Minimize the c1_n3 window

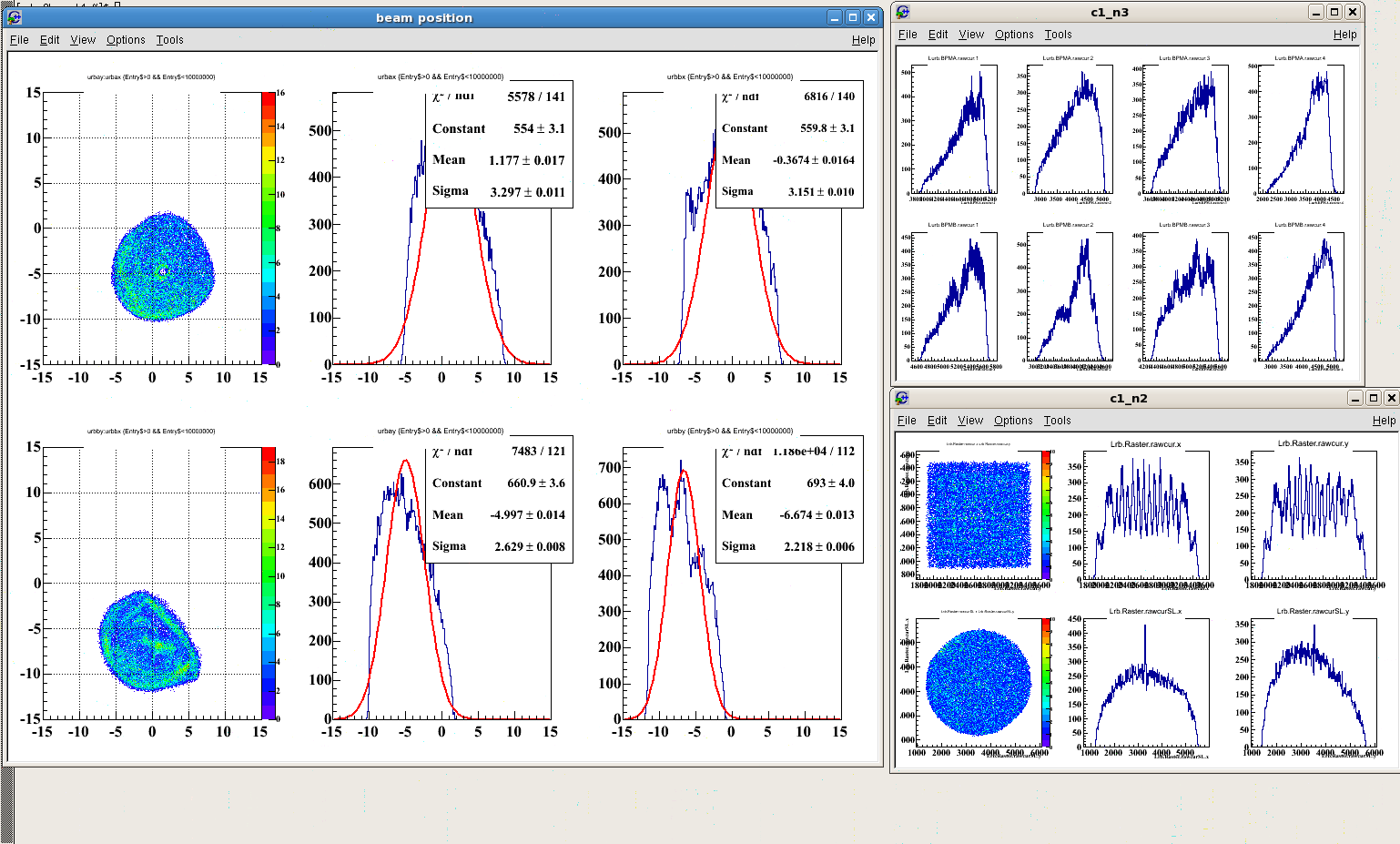[x=1316, y=12]
